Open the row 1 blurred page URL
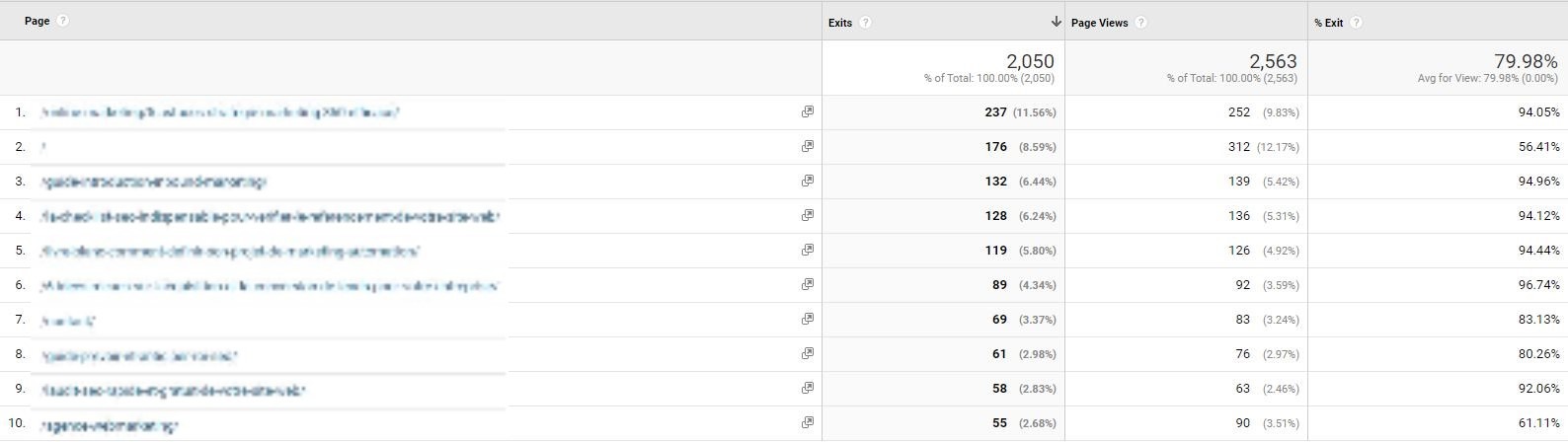 (219, 112)
